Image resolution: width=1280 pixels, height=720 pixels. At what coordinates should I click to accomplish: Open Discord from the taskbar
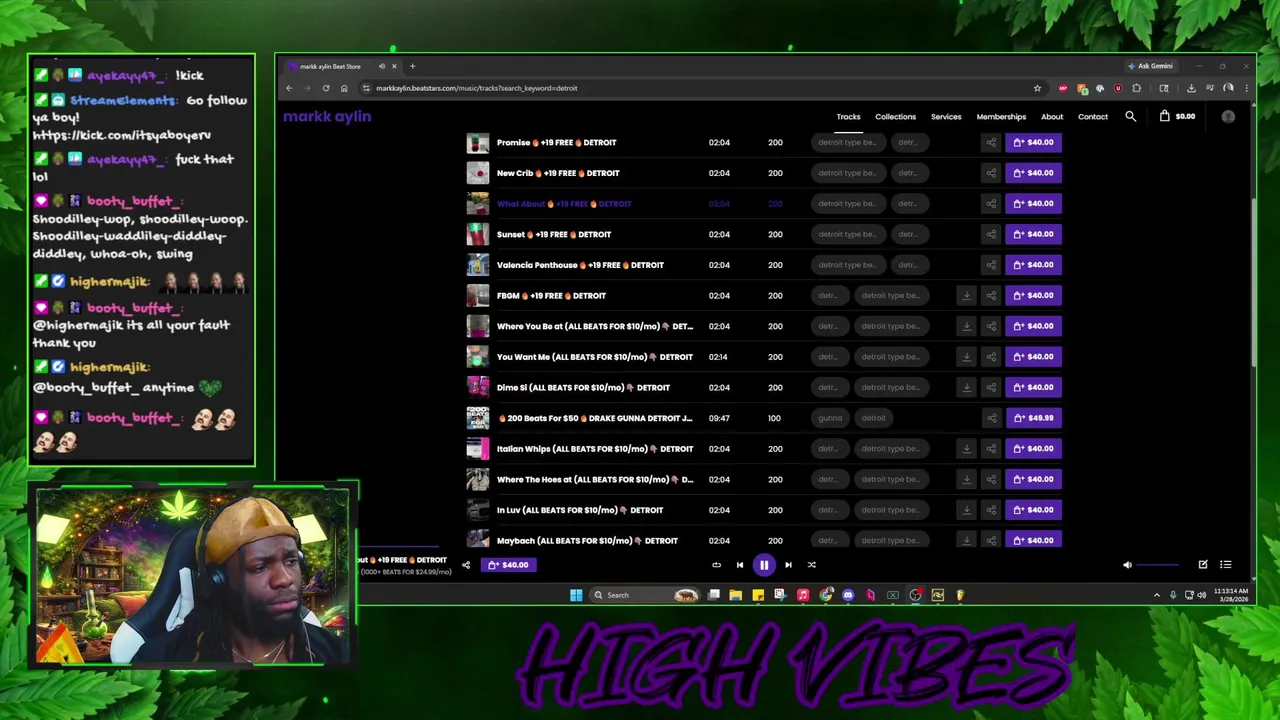pos(848,595)
